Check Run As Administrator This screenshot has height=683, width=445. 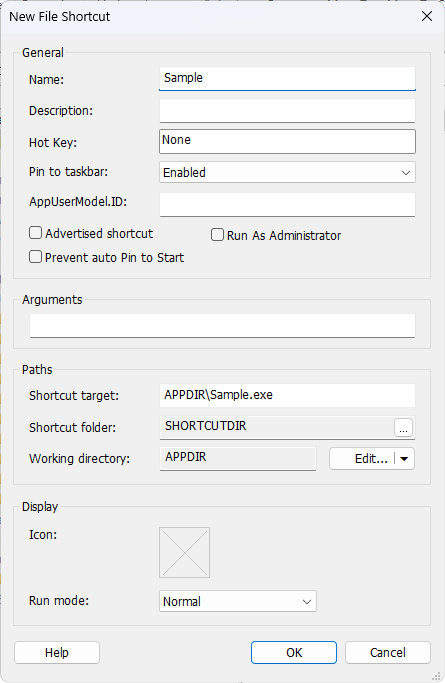tap(217, 235)
